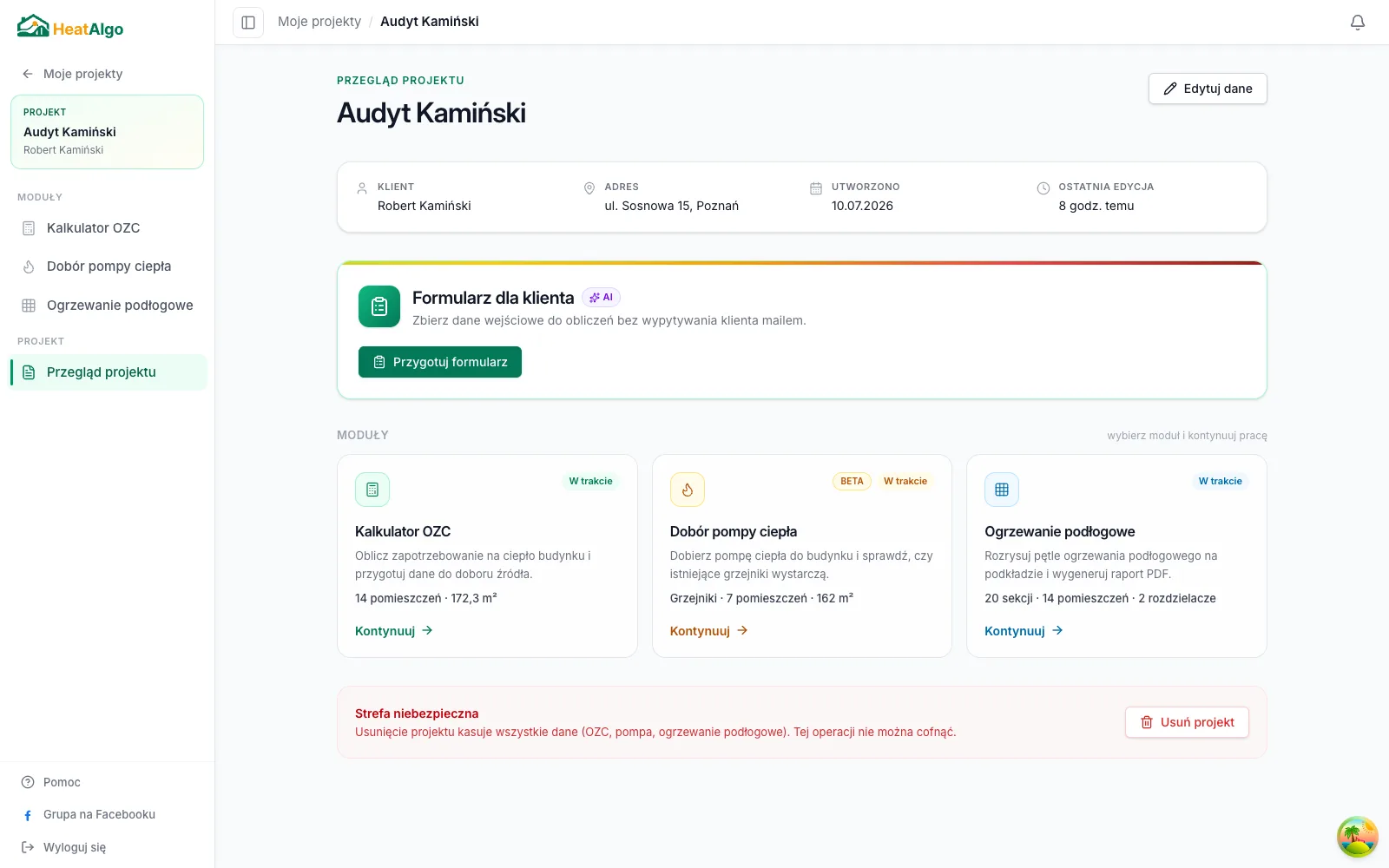Click the Audyt Kamiński breadcrumb text
Viewport: 1389px width, 868px height.
(430, 22)
